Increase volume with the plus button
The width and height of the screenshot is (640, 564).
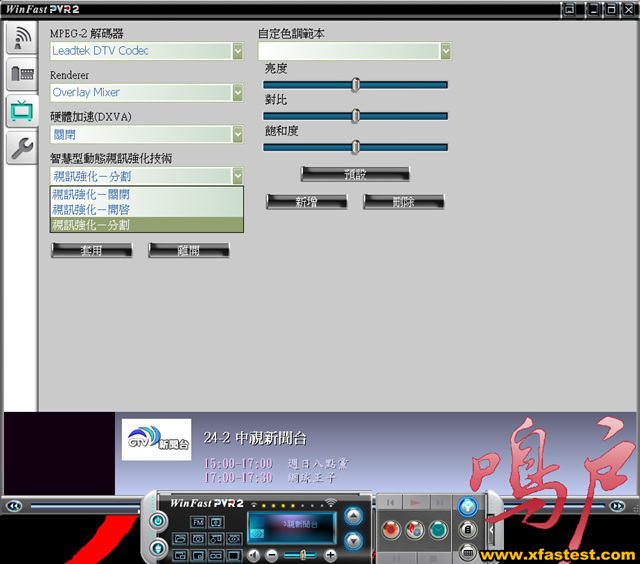(331, 555)
